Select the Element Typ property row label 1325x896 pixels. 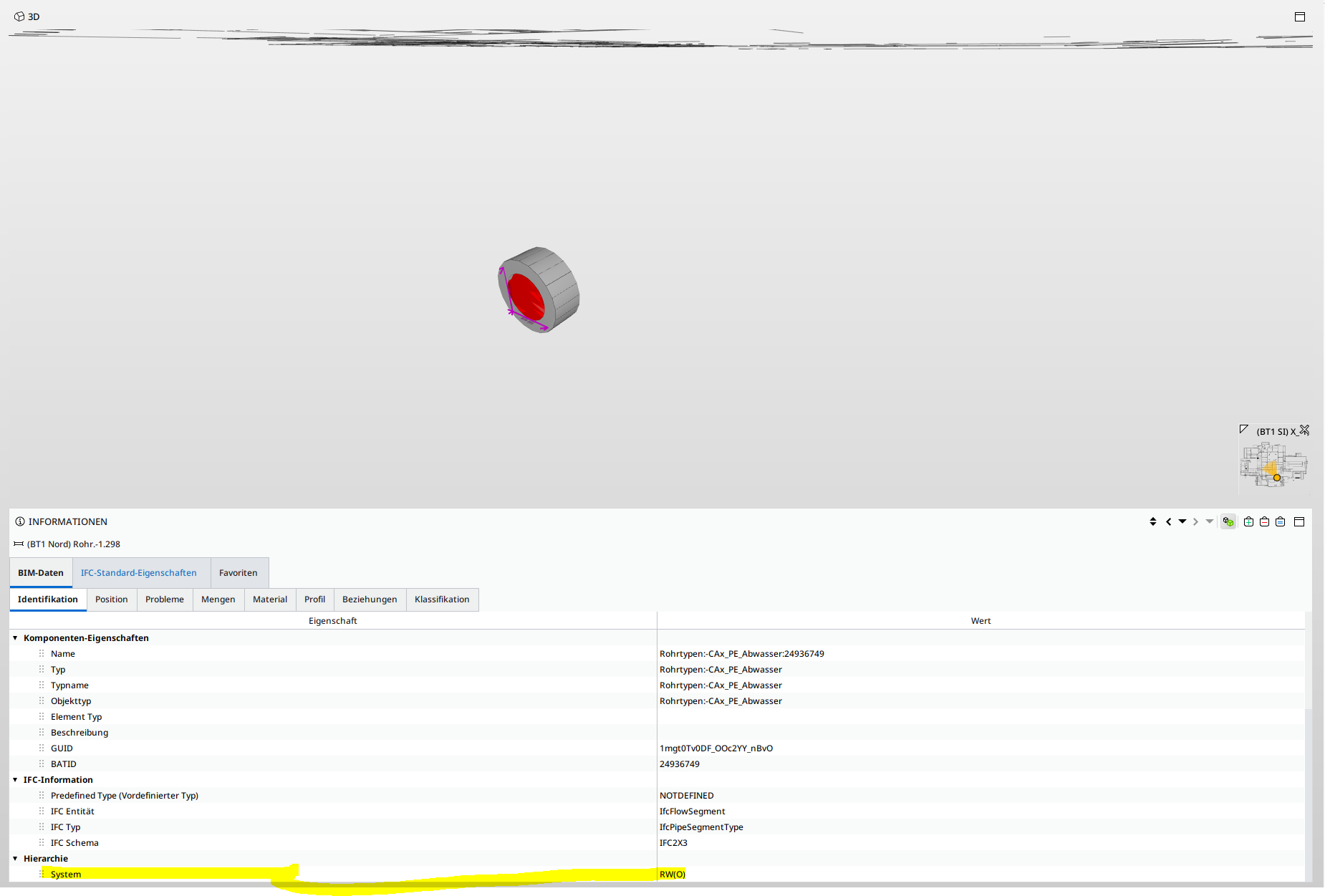click(77, 717)
